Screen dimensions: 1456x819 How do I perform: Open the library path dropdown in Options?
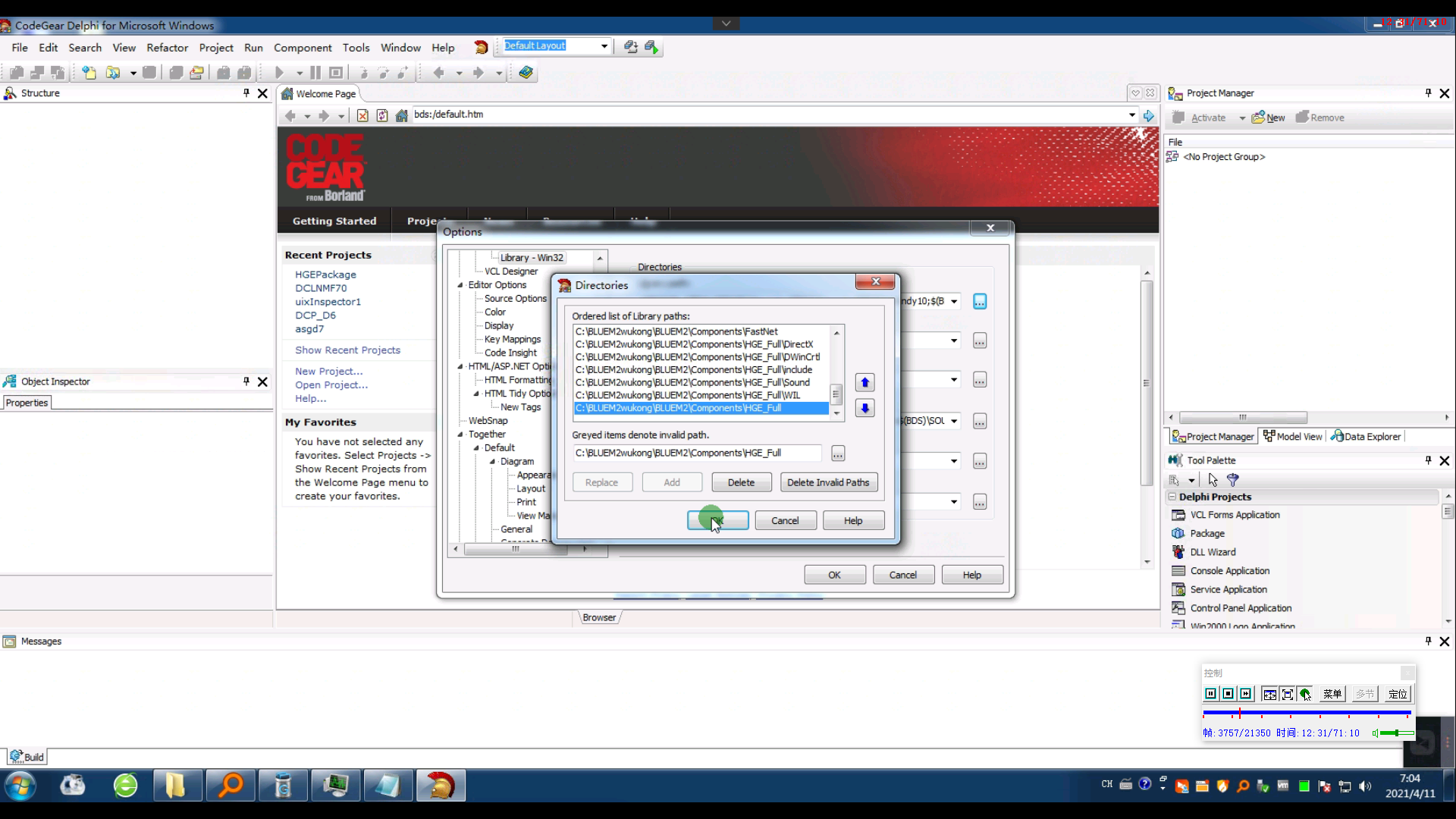point(954,302)
